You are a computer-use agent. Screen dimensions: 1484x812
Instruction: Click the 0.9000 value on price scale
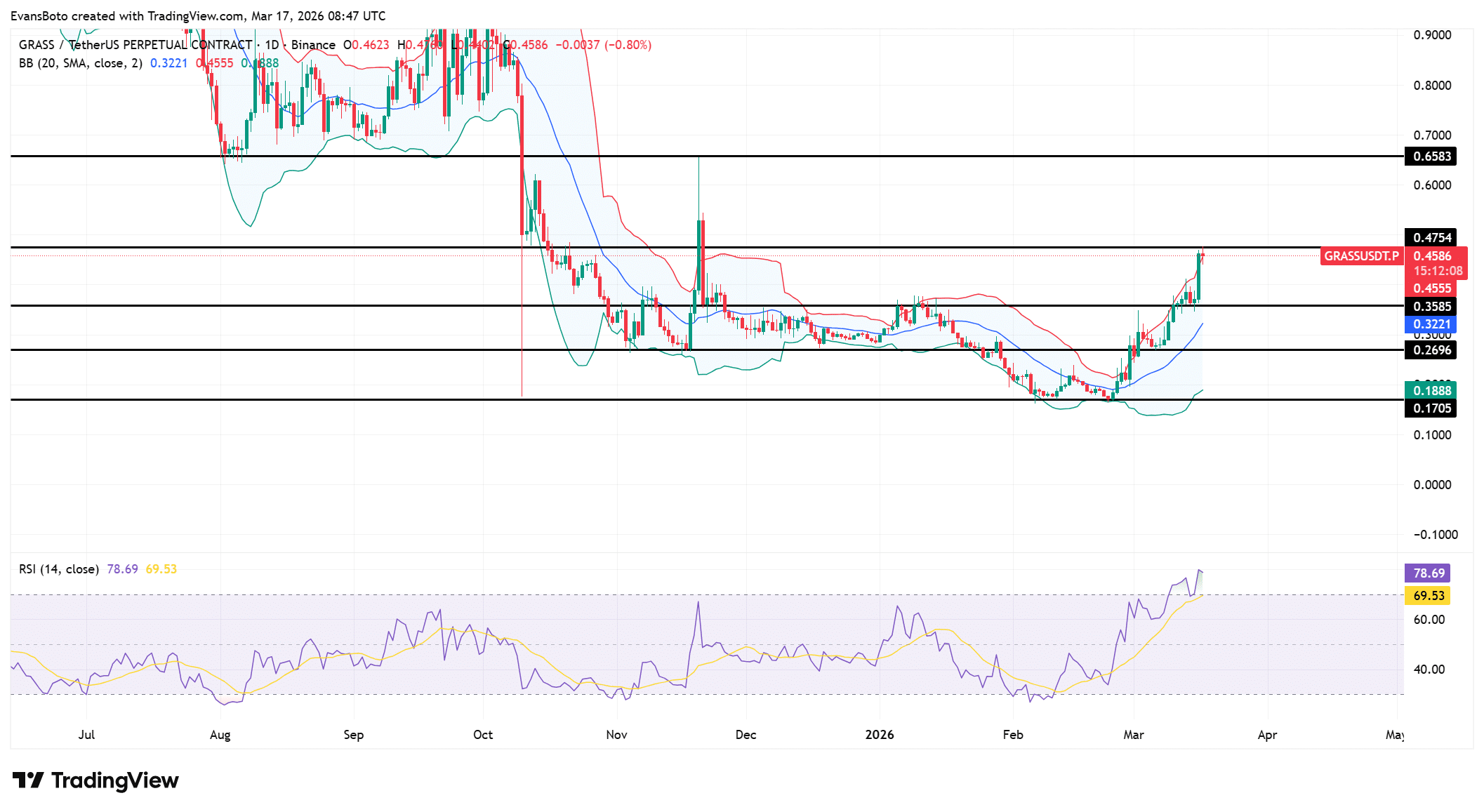click(1432, 35)
